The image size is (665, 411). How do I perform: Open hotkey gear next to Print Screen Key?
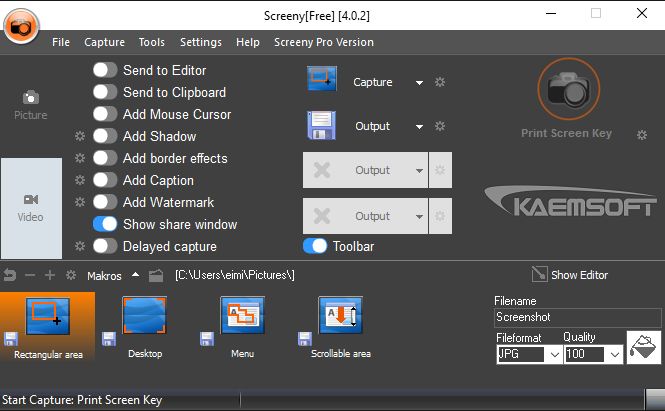point(642,135)
